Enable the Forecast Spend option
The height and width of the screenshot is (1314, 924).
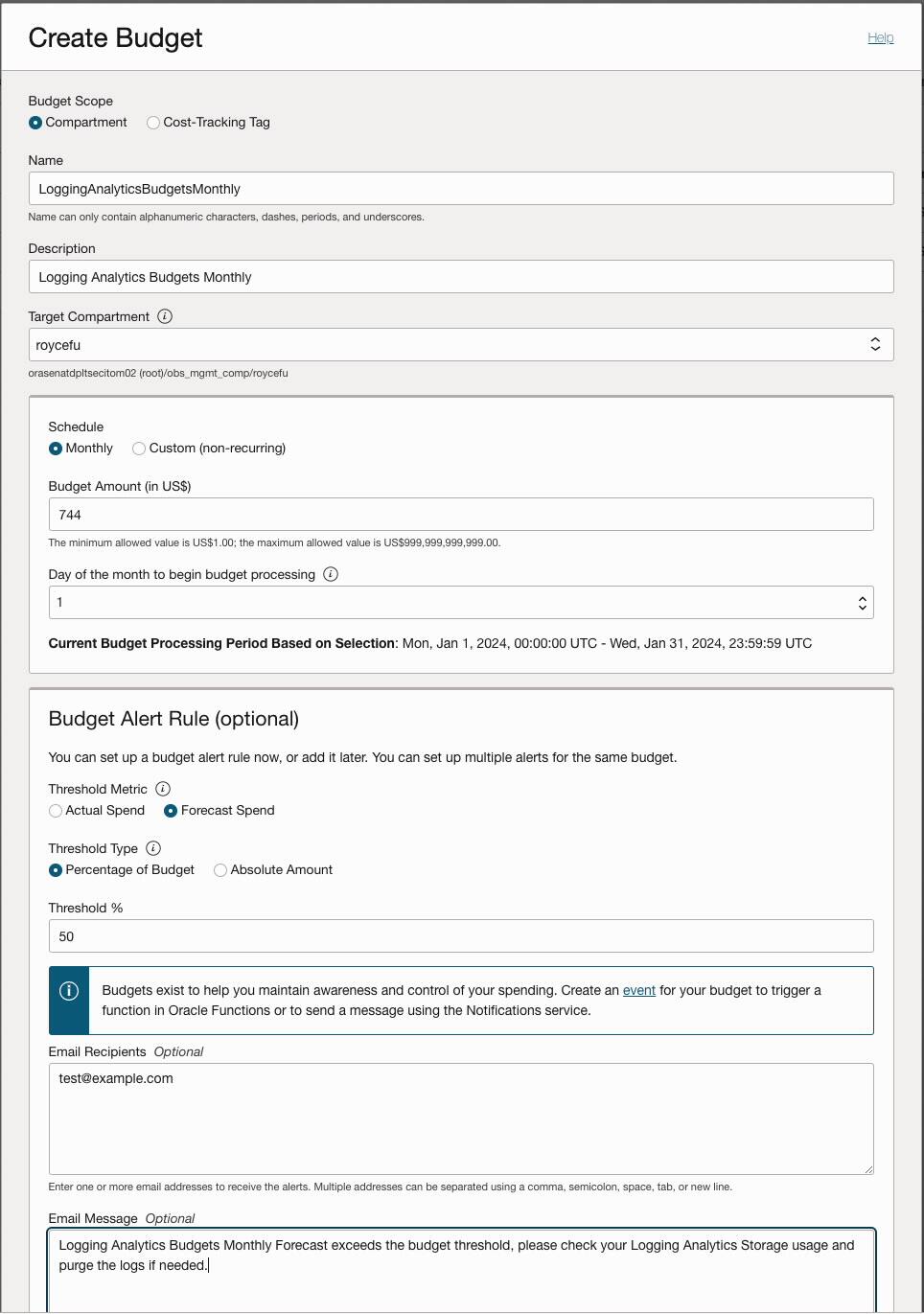click(x=171, y=811)
